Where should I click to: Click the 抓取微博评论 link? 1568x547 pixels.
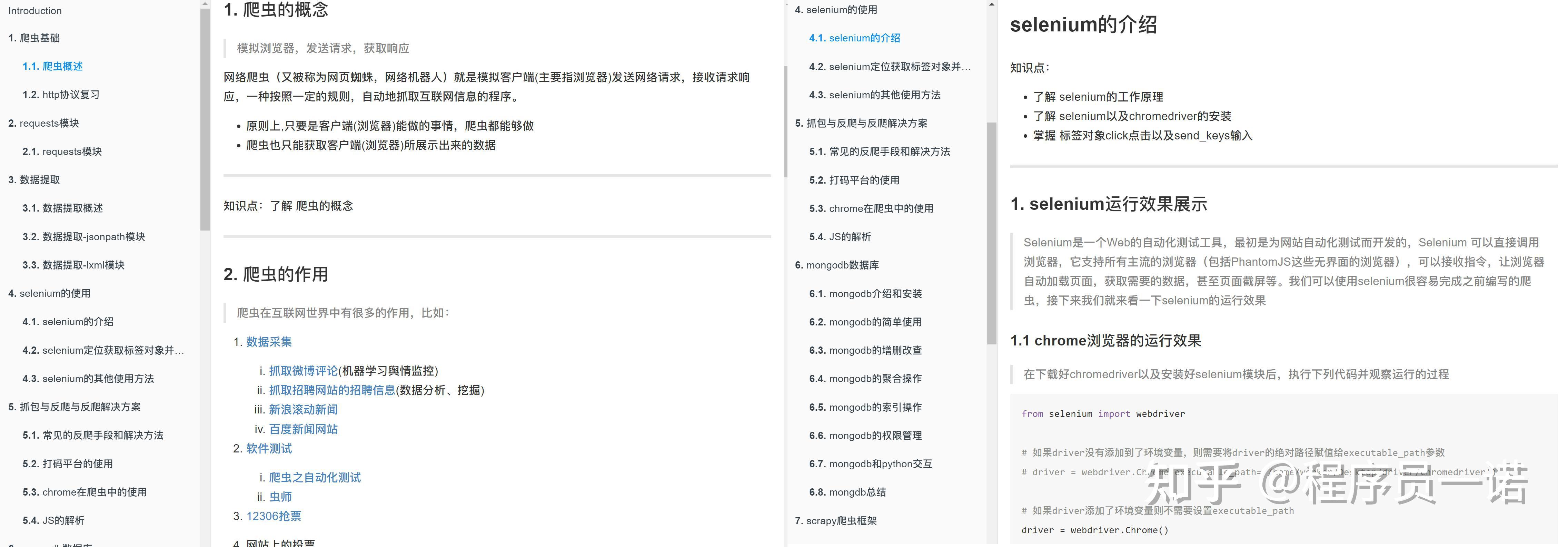(303, 371)
